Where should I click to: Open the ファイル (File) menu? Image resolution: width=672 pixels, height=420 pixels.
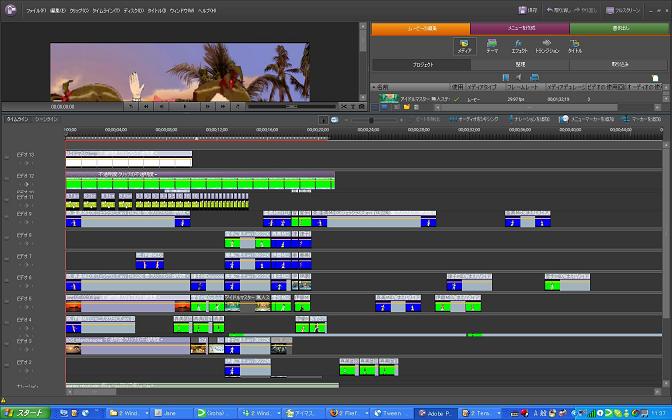point(35,8)
